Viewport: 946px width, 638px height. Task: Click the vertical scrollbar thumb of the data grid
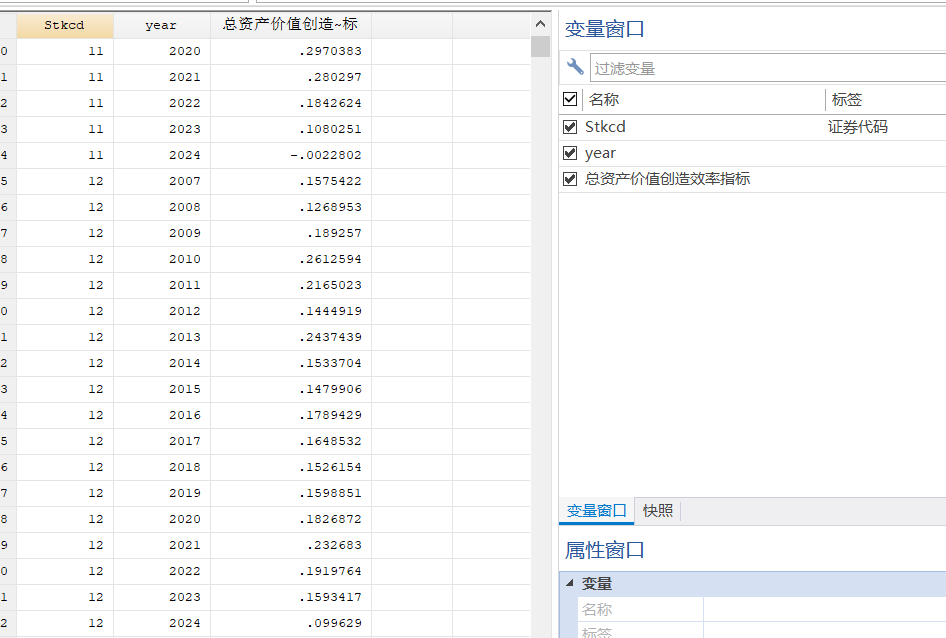(x=541, y=46)
